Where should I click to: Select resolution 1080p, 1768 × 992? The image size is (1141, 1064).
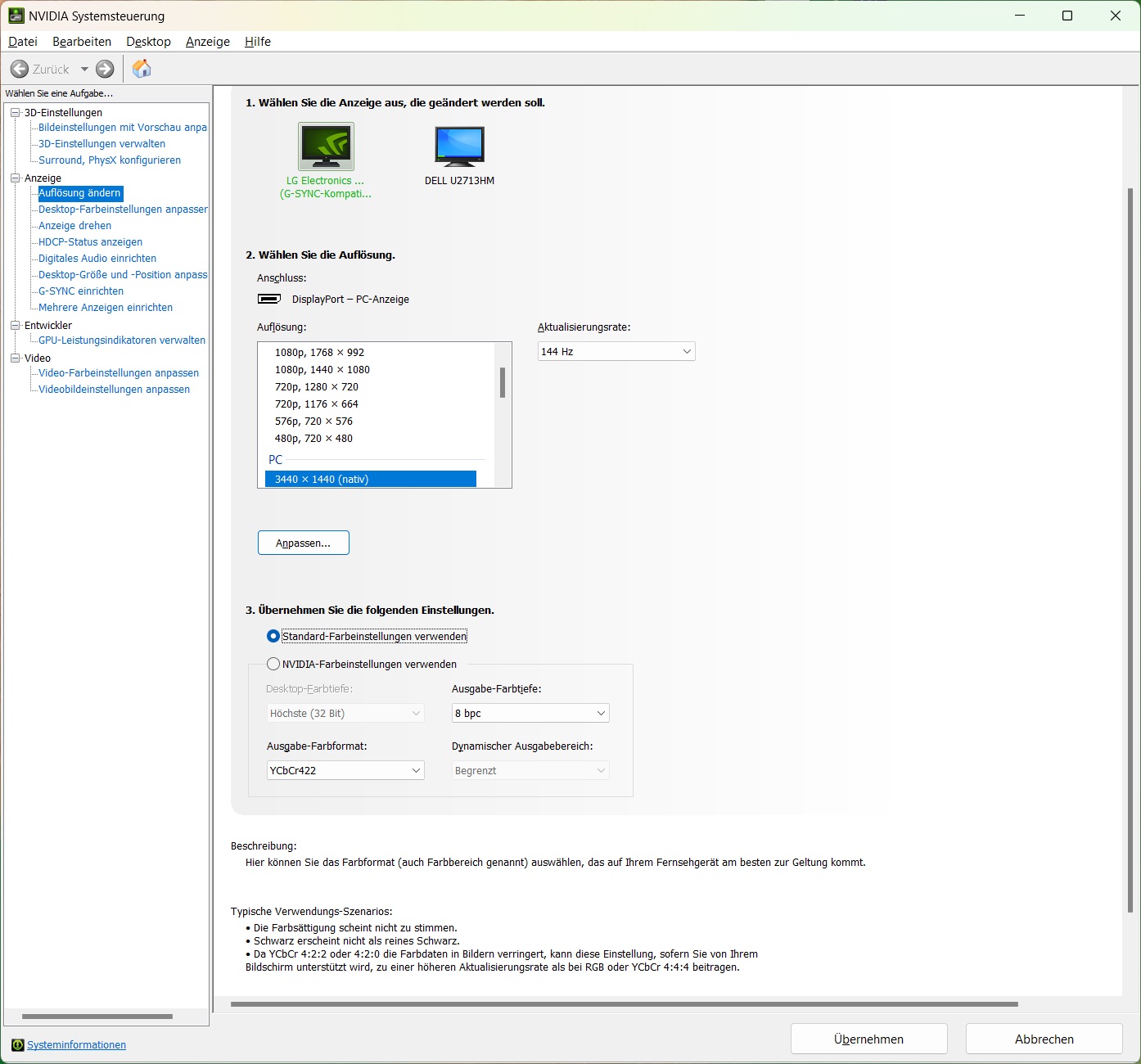tap(319, 353)
